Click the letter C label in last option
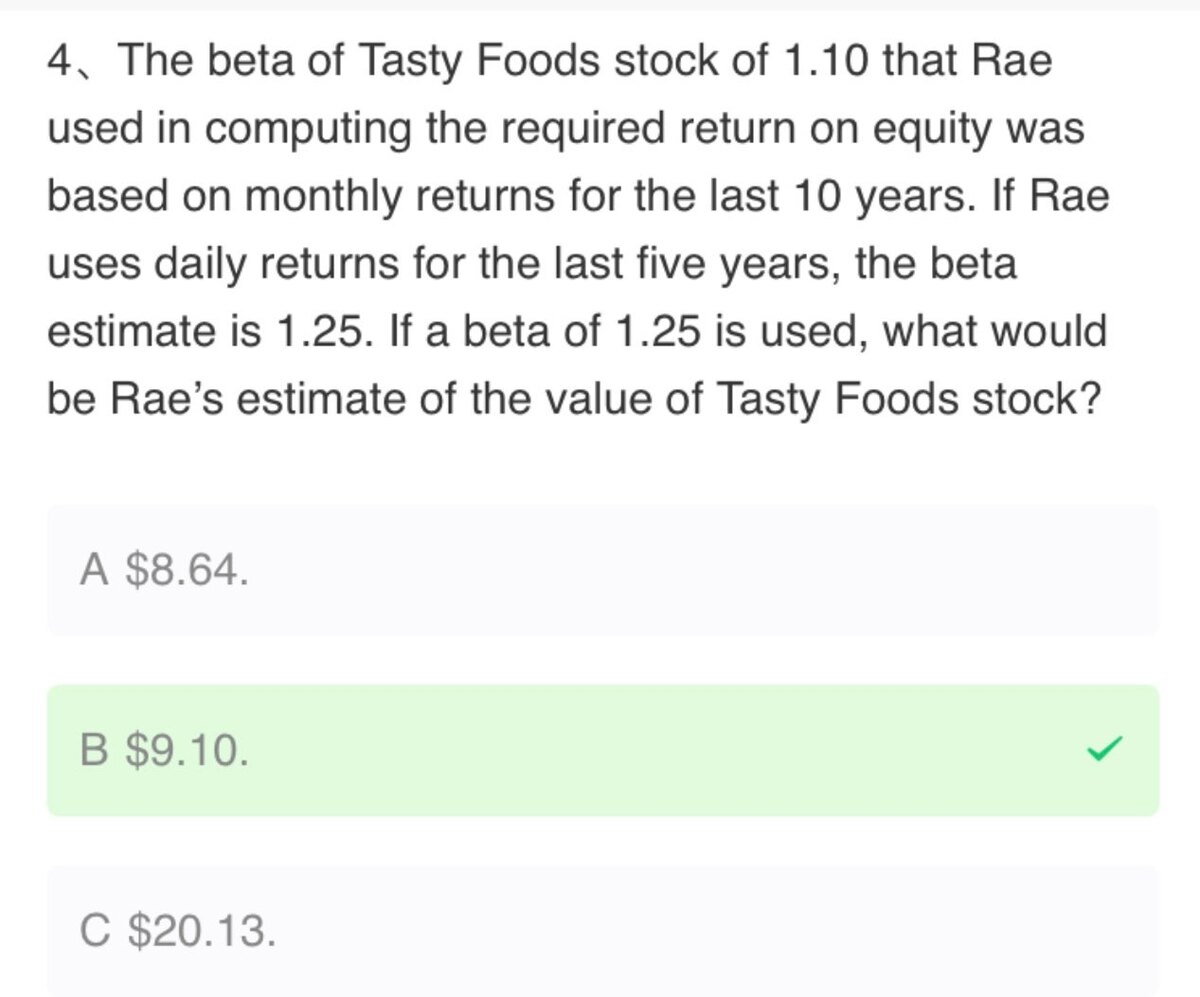 click(94, 931)
